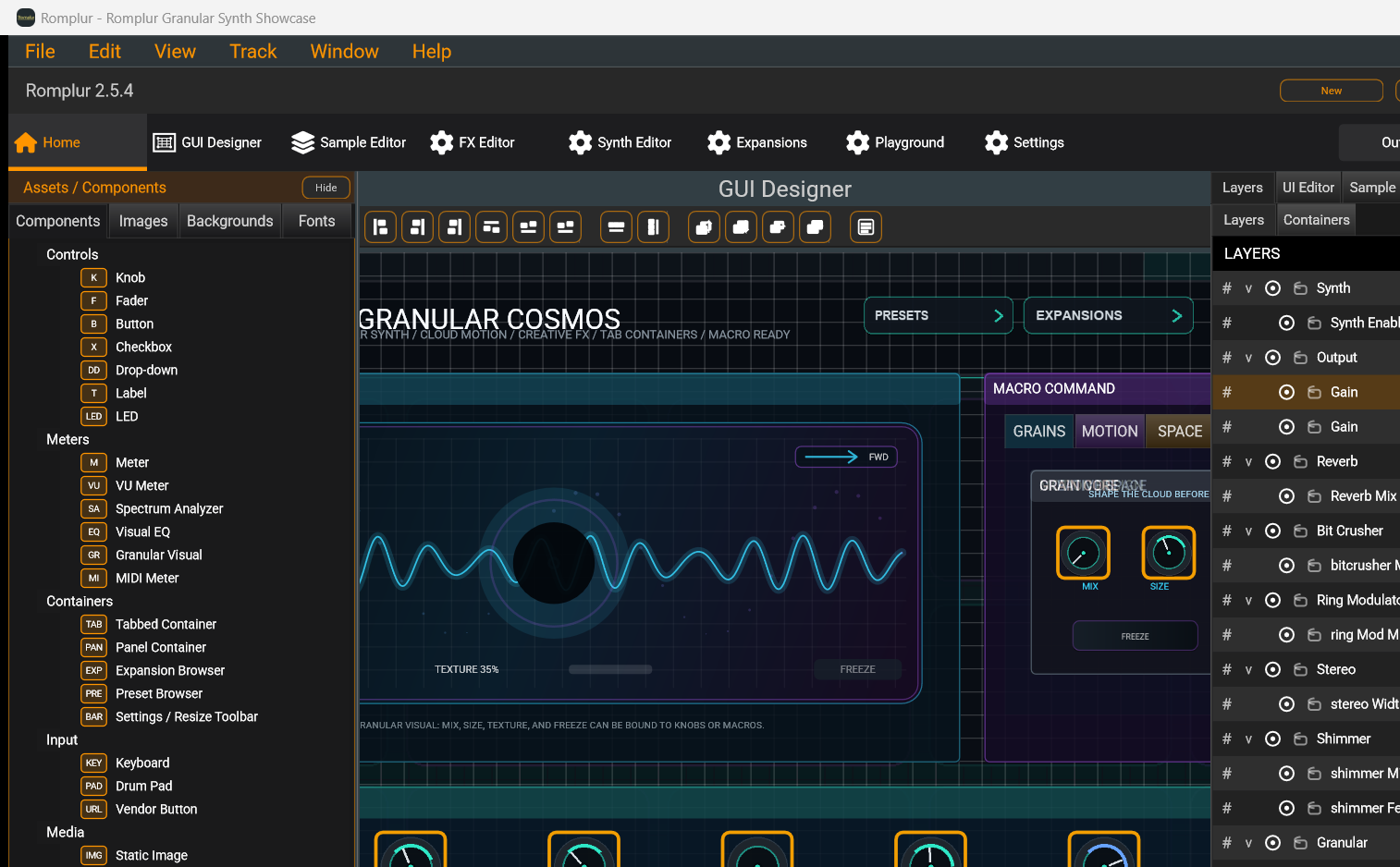Open the Synth Editor section
The height and width of the screenshot is (867, 1400).
click(x=620, y=142)
